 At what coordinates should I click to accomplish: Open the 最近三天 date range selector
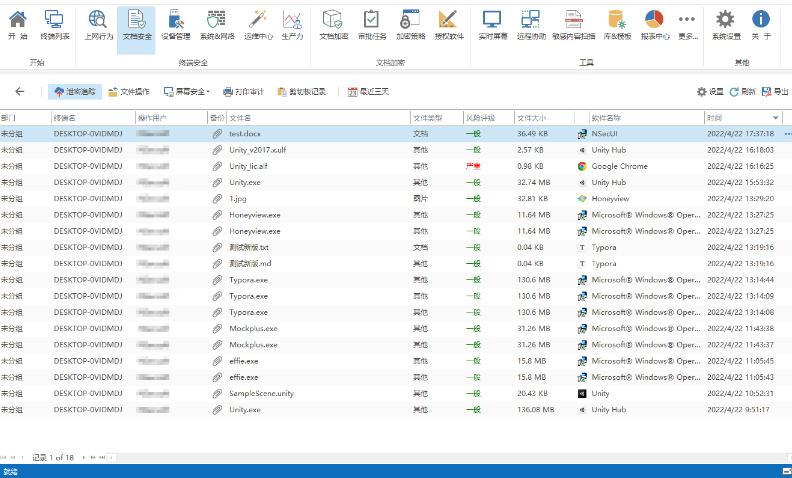point(368,92)
